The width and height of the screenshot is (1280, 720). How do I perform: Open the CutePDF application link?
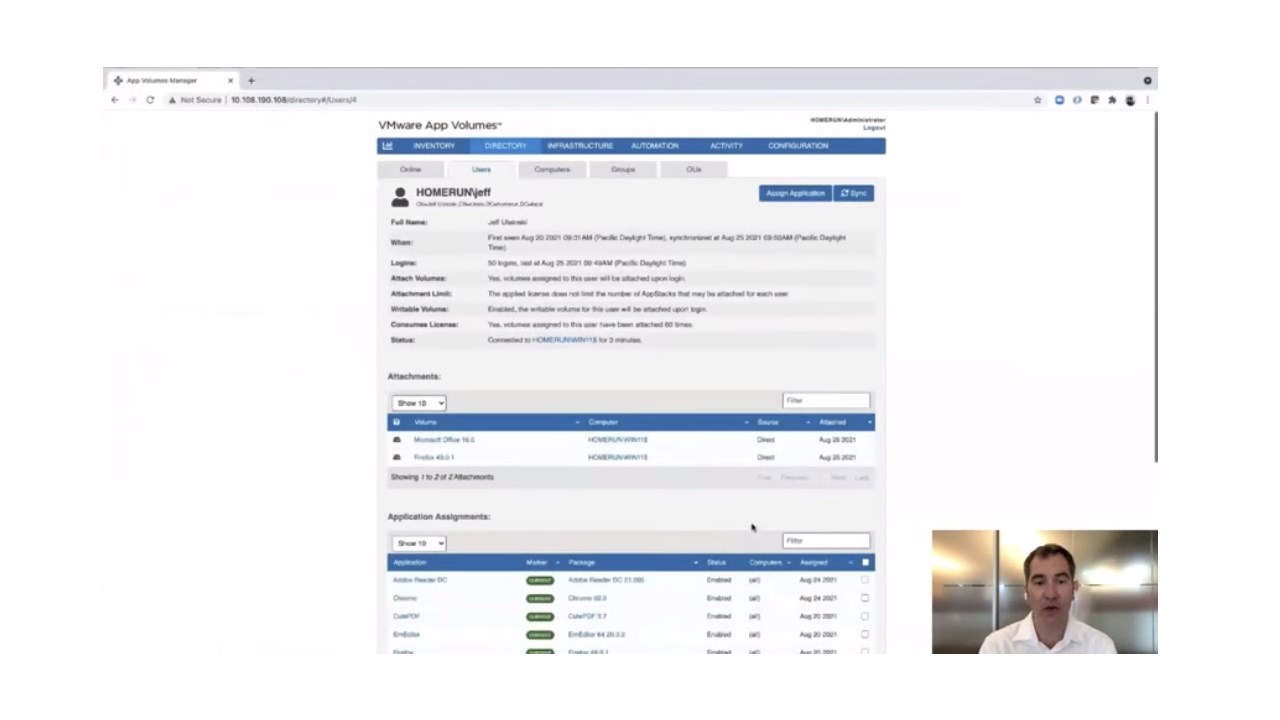tap(406, 616)
